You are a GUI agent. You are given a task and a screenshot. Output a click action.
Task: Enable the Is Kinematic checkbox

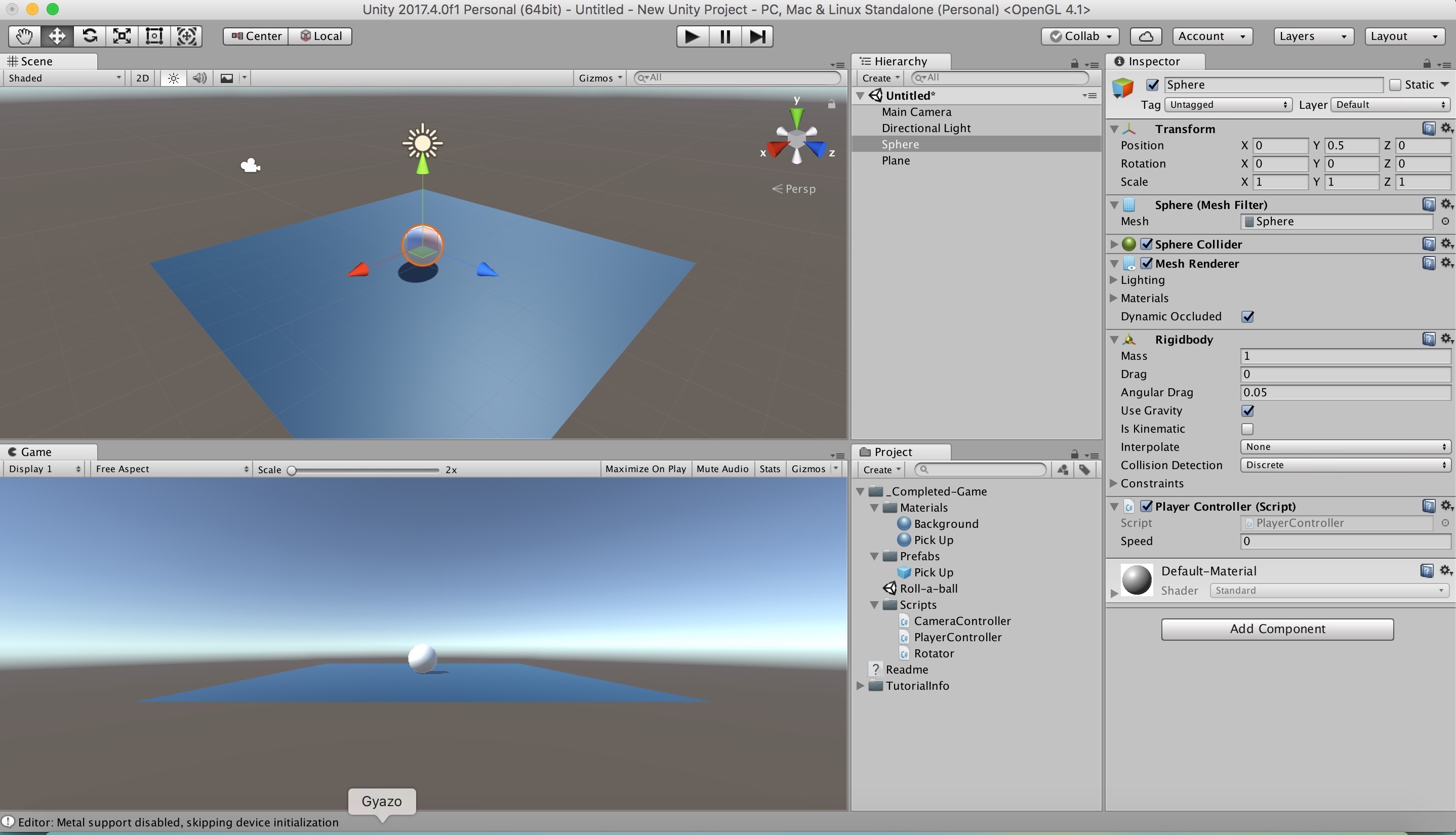click(x=1247, y=429)
